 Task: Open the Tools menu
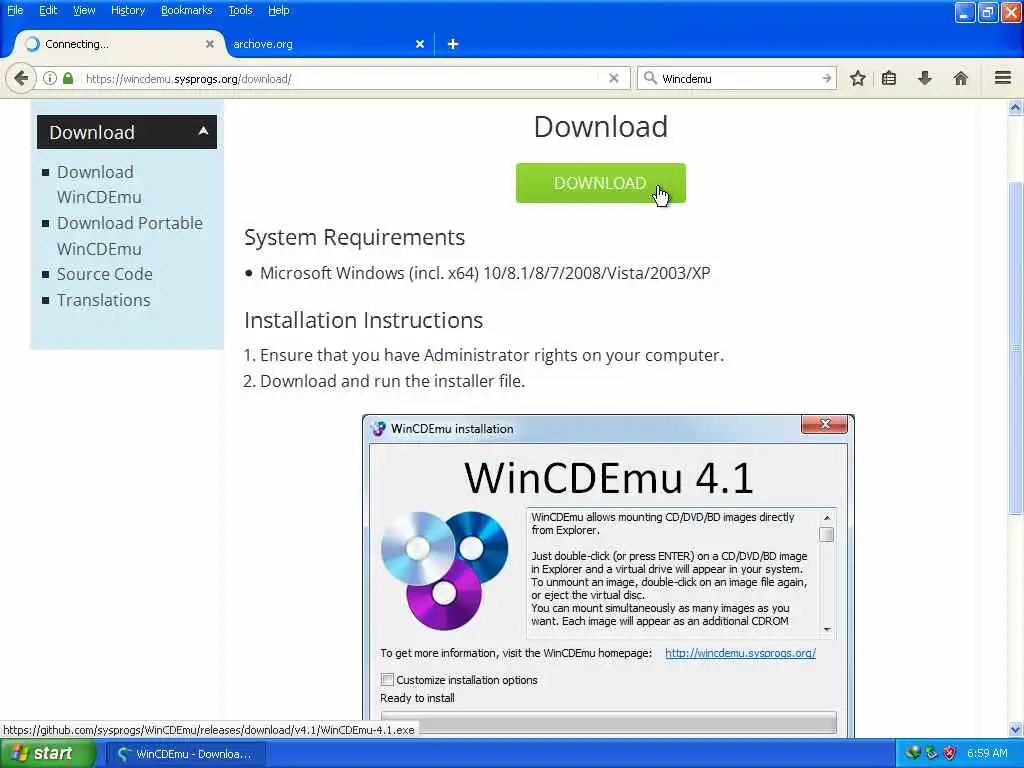(x=240, y=10)
